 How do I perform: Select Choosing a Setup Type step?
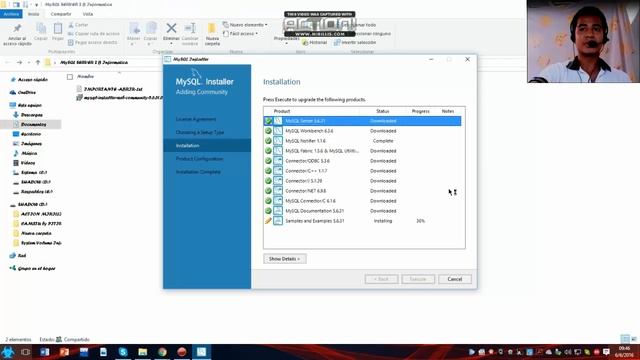200,132
